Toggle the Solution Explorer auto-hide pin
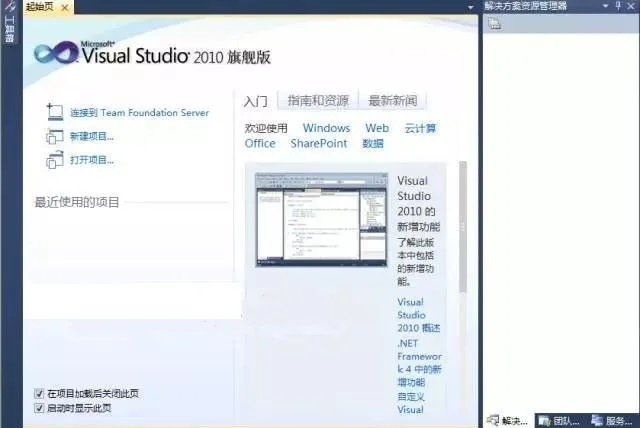 [x=618, y=6]
